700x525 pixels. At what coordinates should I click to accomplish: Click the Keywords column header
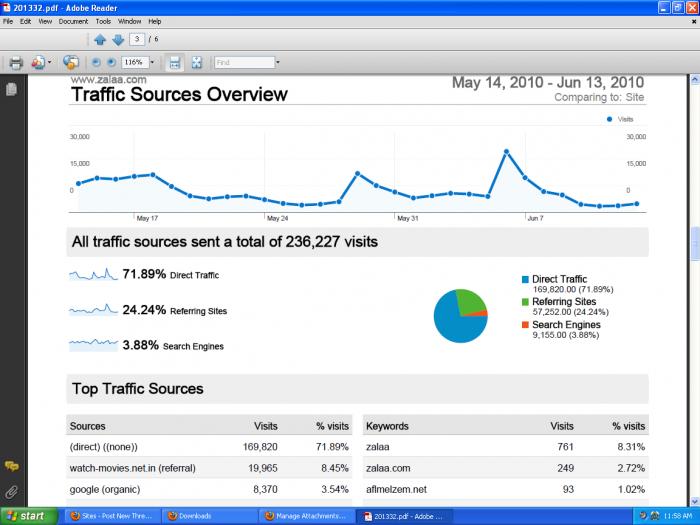387,426
